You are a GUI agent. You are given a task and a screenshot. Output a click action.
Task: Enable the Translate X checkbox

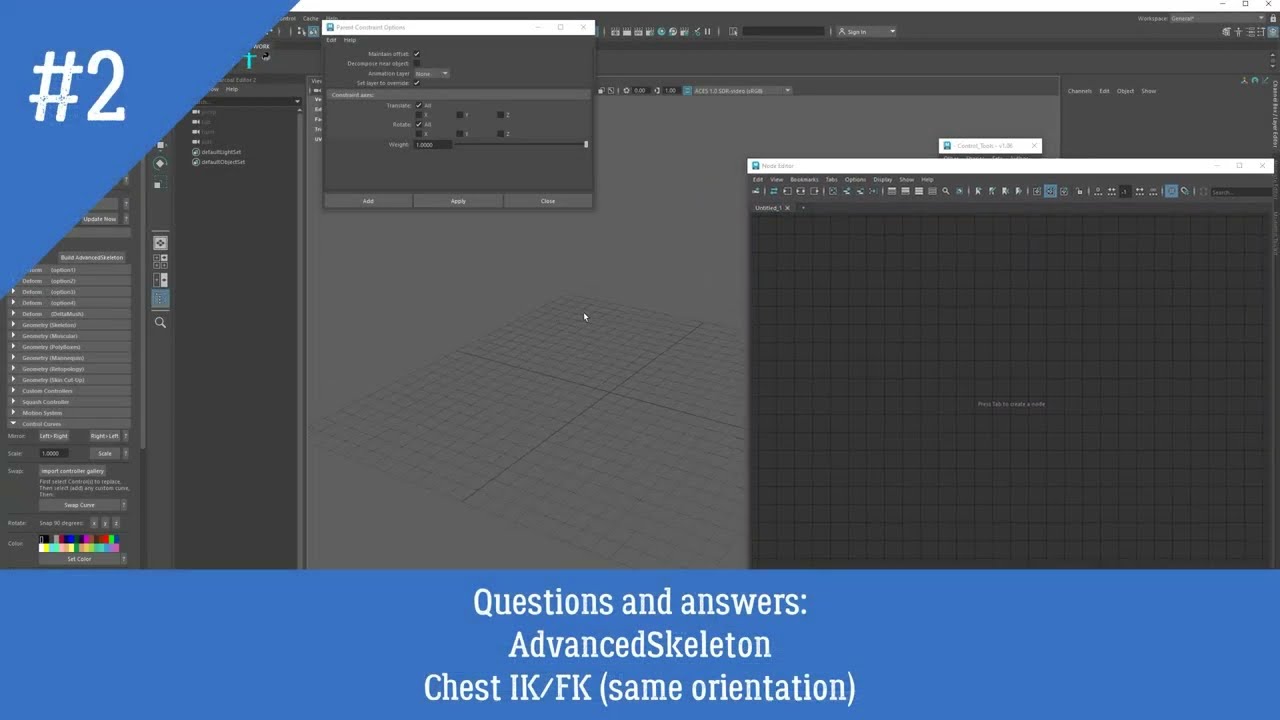[419, 115]
